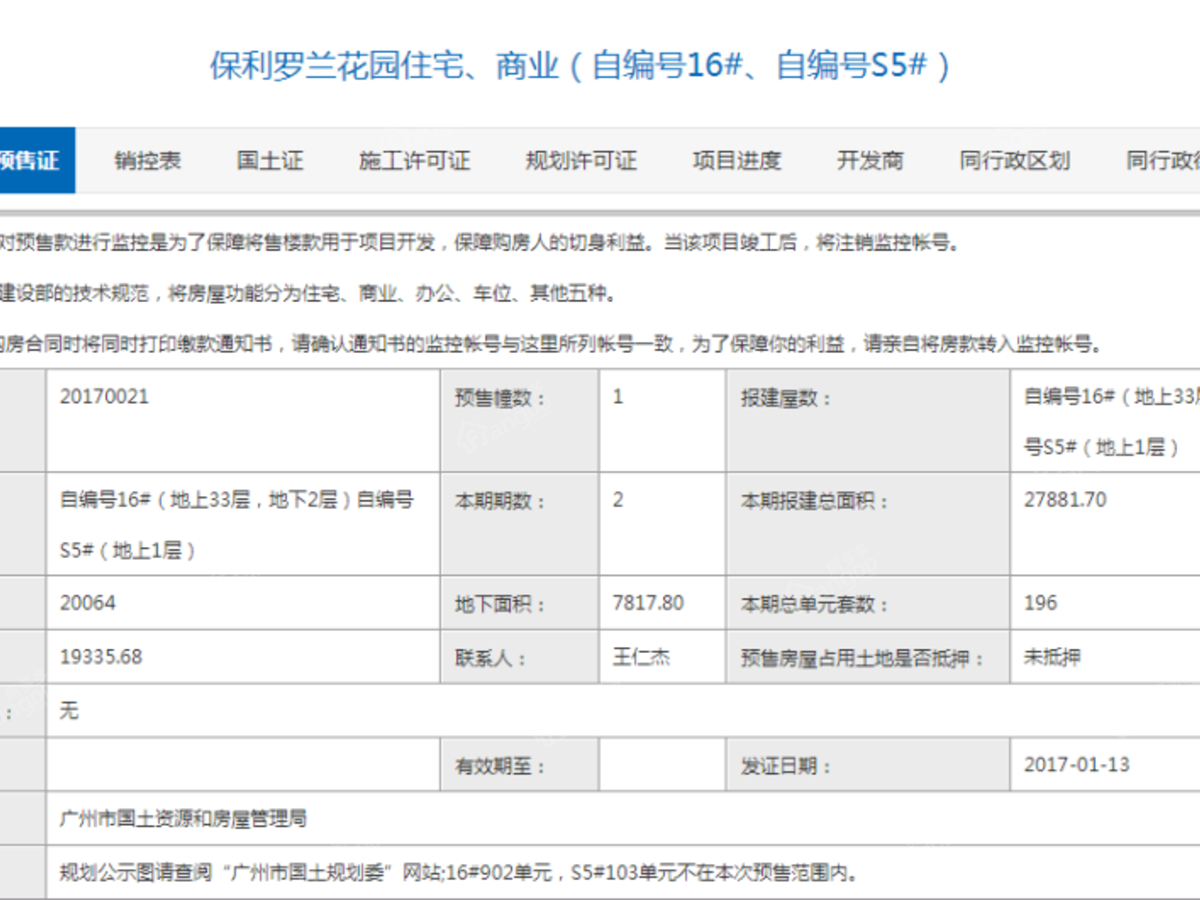The width and height of the screenshot is (1200, 900).
Task: Open the 预售证 tab
Action: point(36,161)
